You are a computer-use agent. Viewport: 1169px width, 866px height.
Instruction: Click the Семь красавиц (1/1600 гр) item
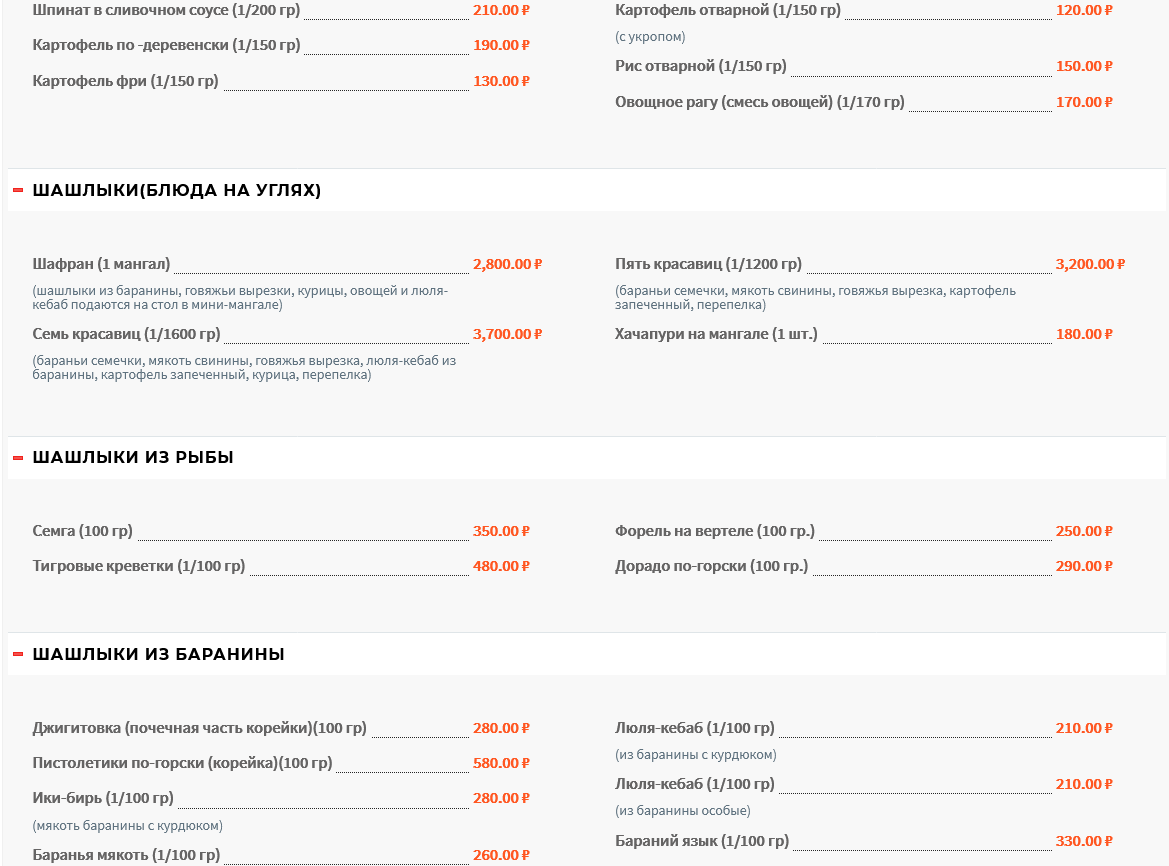126,334
